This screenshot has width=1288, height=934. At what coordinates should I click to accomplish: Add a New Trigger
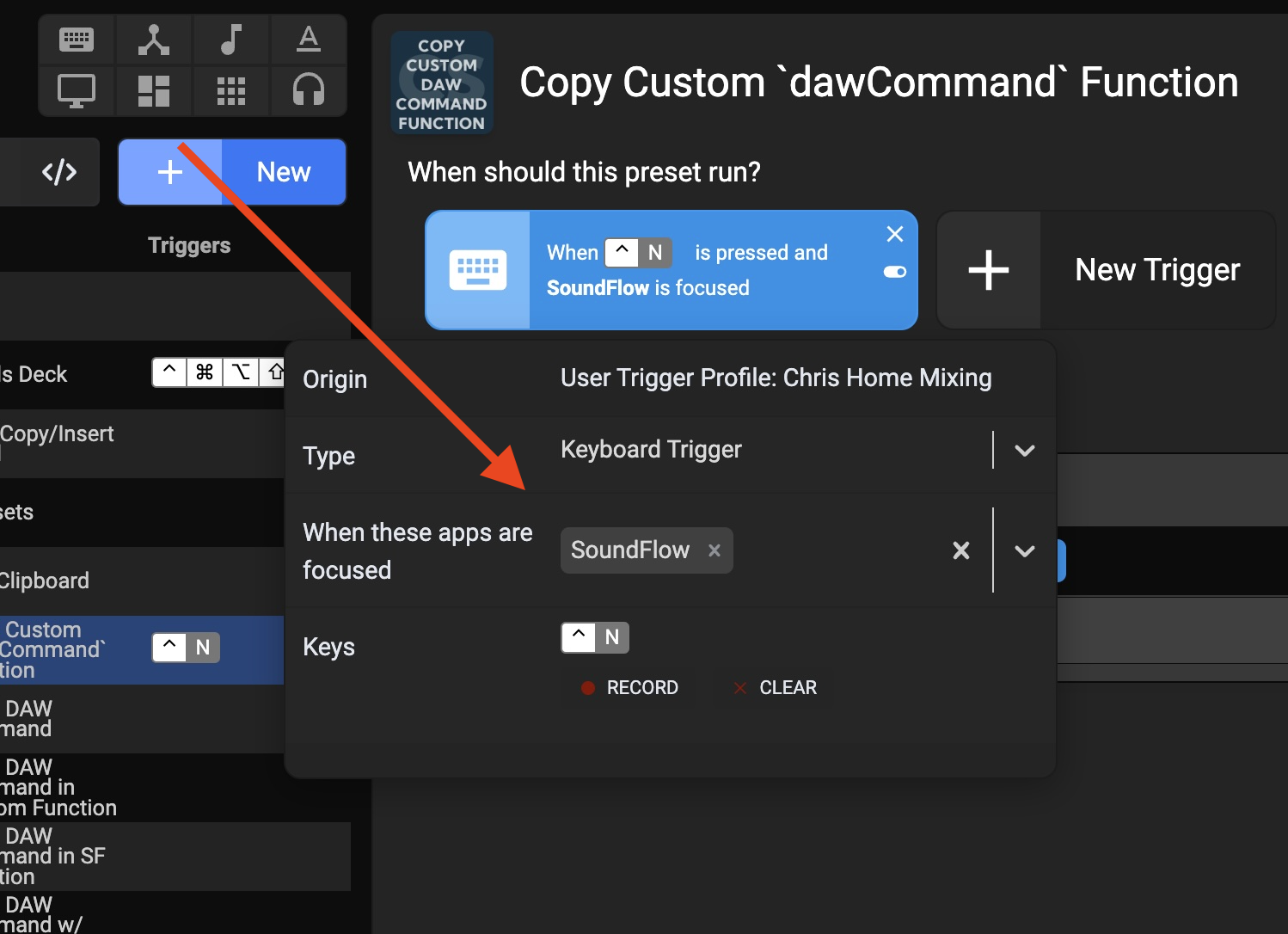pyautogui.click(x=1106, y=270)
